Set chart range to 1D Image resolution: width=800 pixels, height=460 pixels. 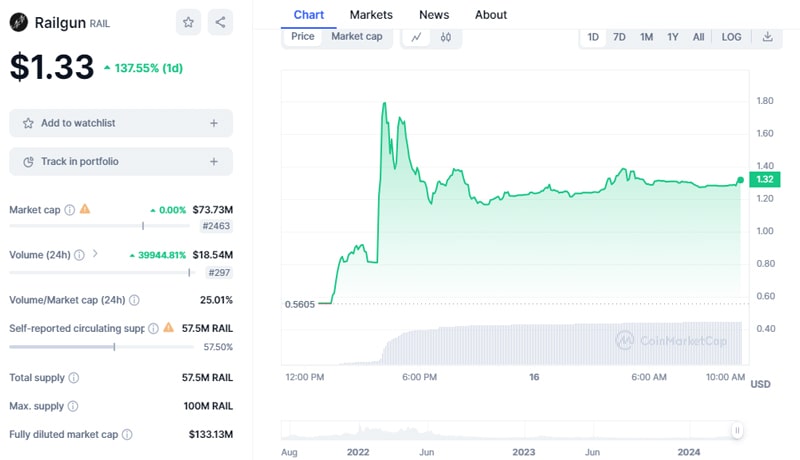593,37
